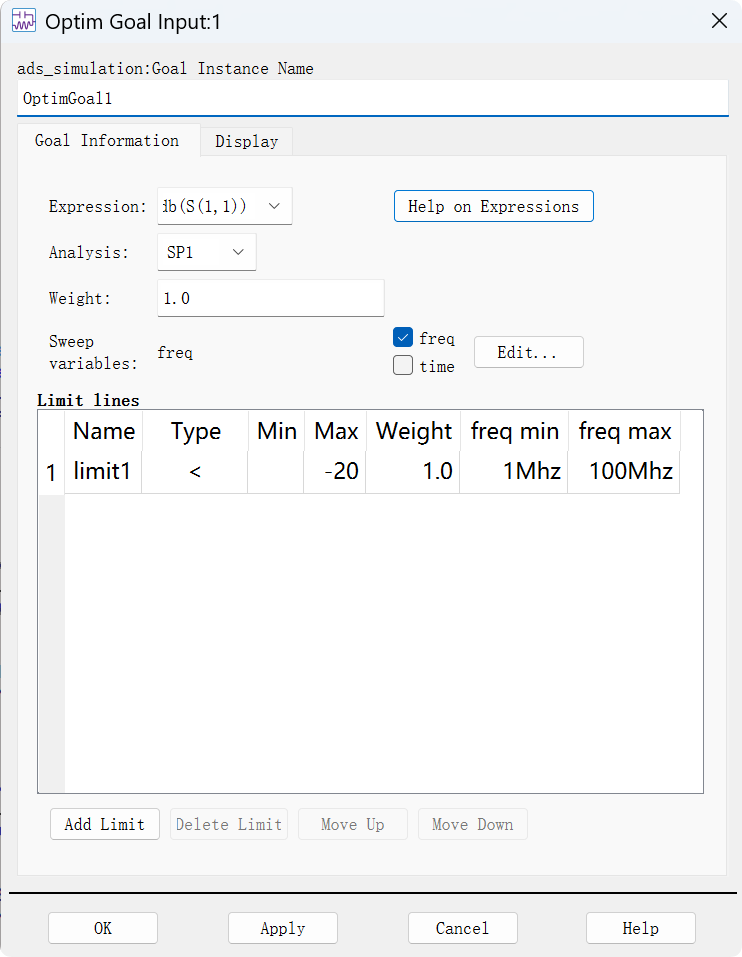Enable the time sweep variable checkbox

(x=403, y=365)
